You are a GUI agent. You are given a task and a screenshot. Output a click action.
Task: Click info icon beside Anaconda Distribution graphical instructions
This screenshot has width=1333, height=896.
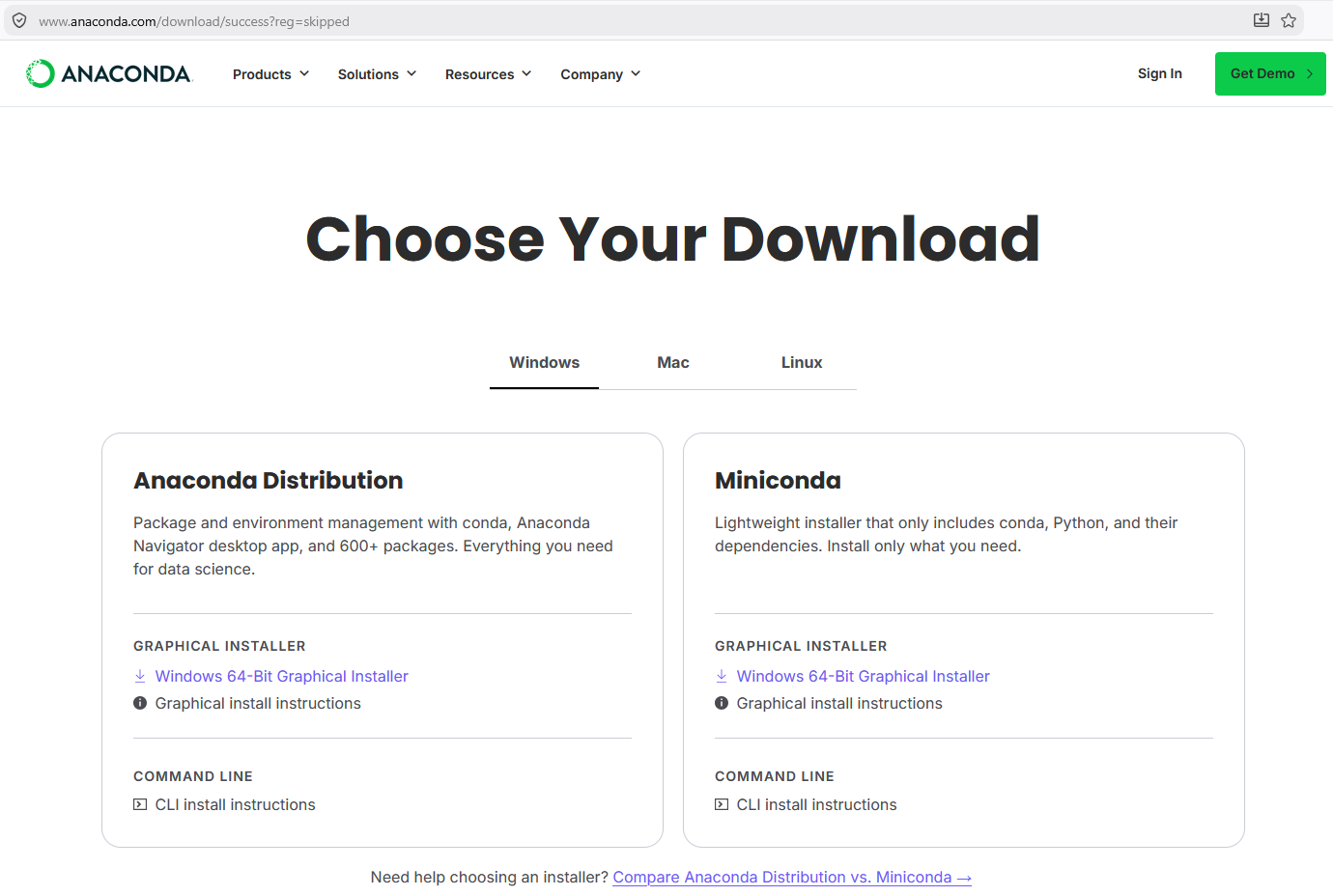point(140,703)
